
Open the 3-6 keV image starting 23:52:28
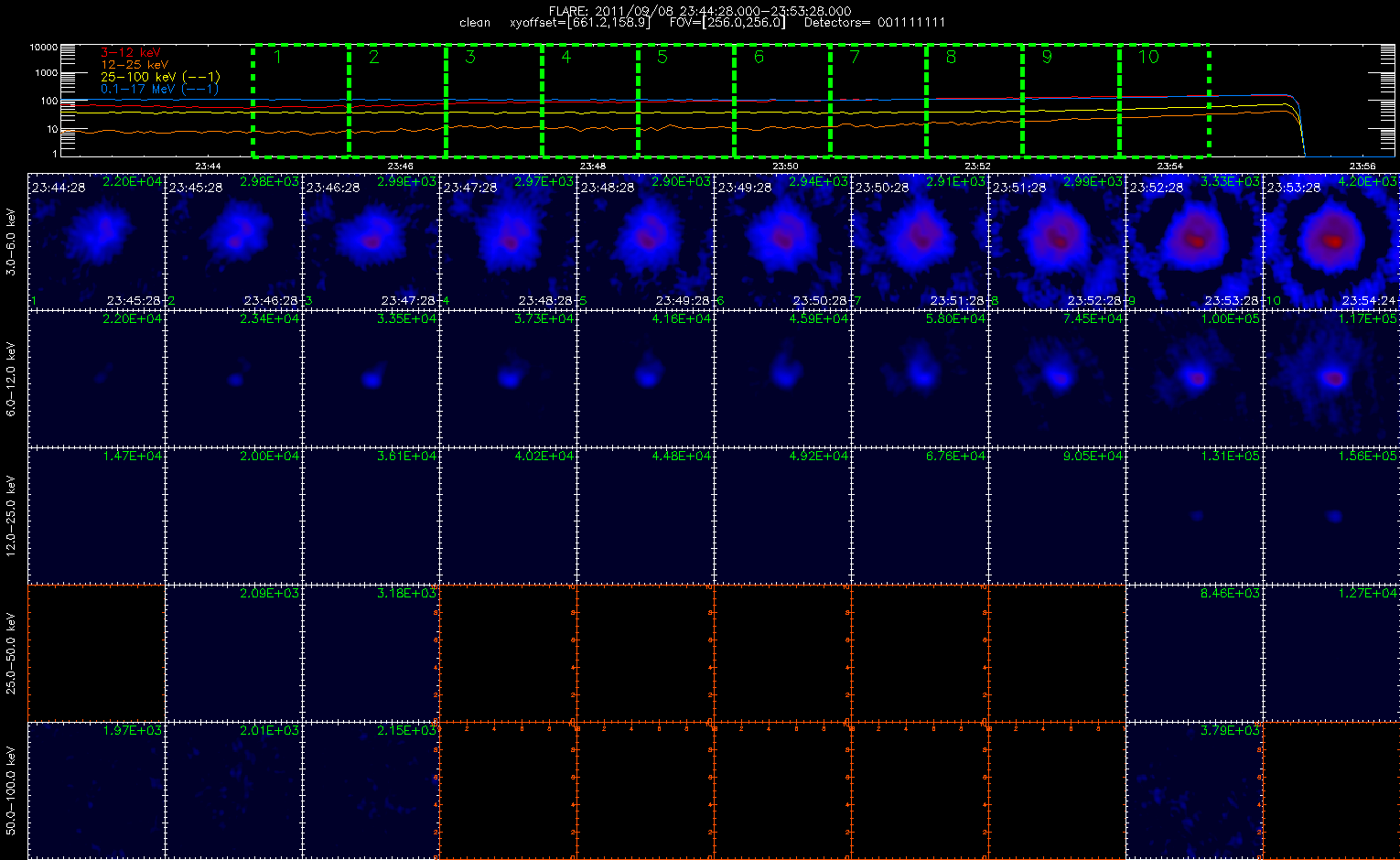click(x=1195, y=241)
